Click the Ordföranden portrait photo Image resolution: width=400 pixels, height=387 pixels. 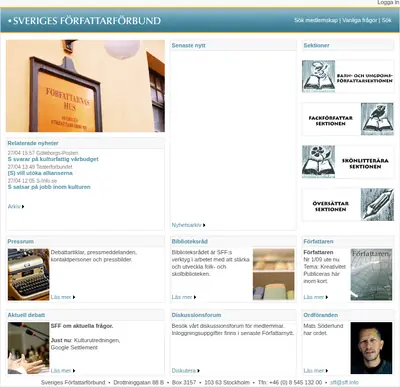pos(371,348)
